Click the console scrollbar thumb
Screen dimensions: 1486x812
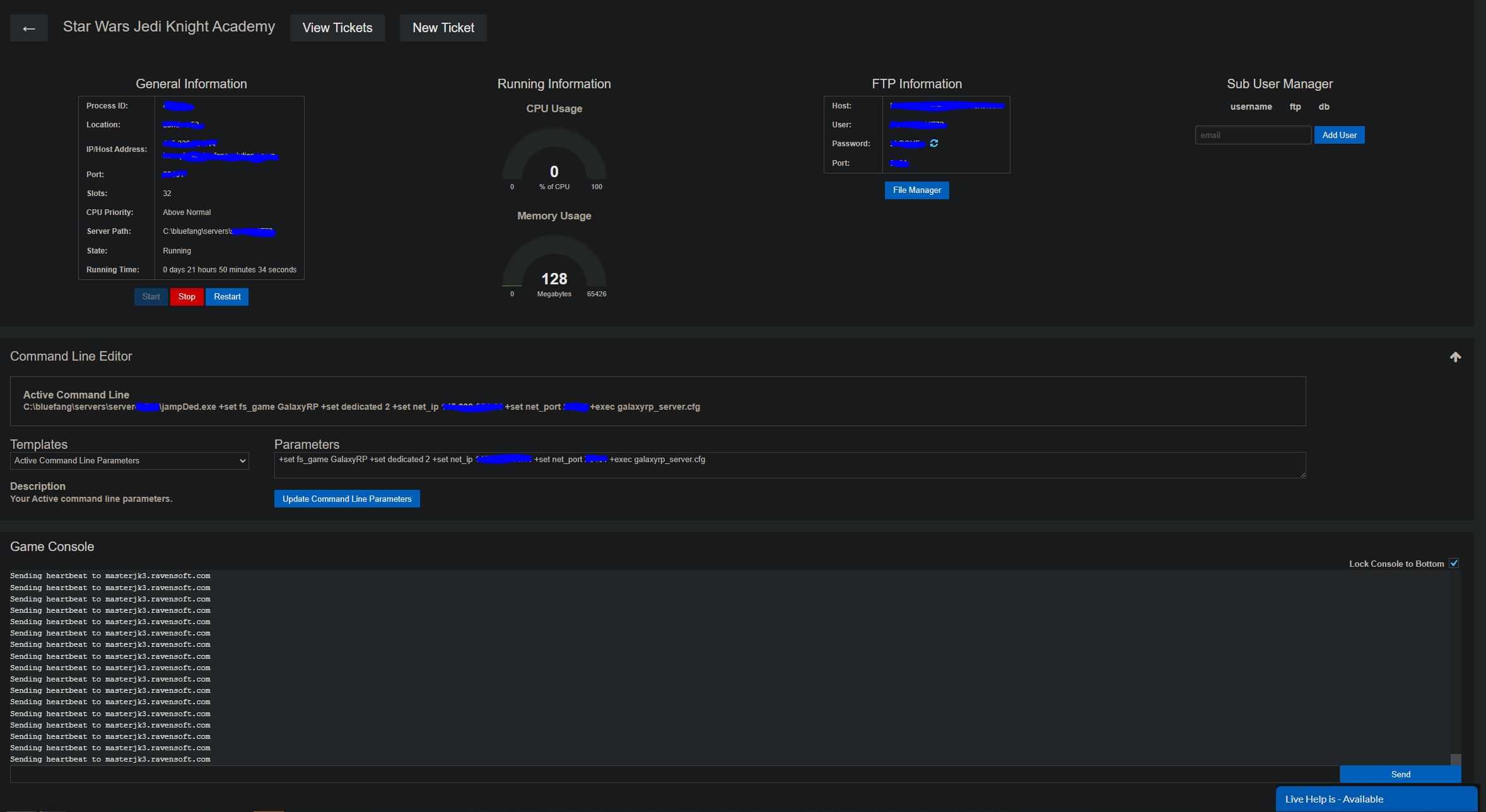pos(1456,760)
